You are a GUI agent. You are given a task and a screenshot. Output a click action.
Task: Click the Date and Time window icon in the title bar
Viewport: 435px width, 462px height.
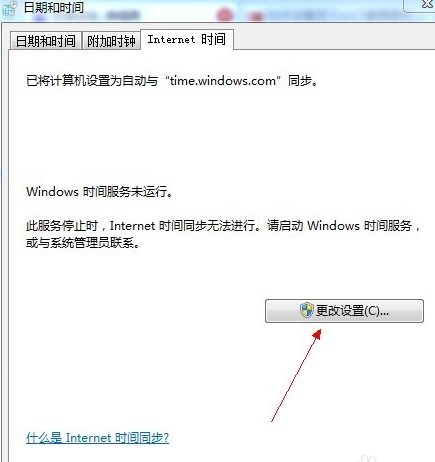point(9,8)
